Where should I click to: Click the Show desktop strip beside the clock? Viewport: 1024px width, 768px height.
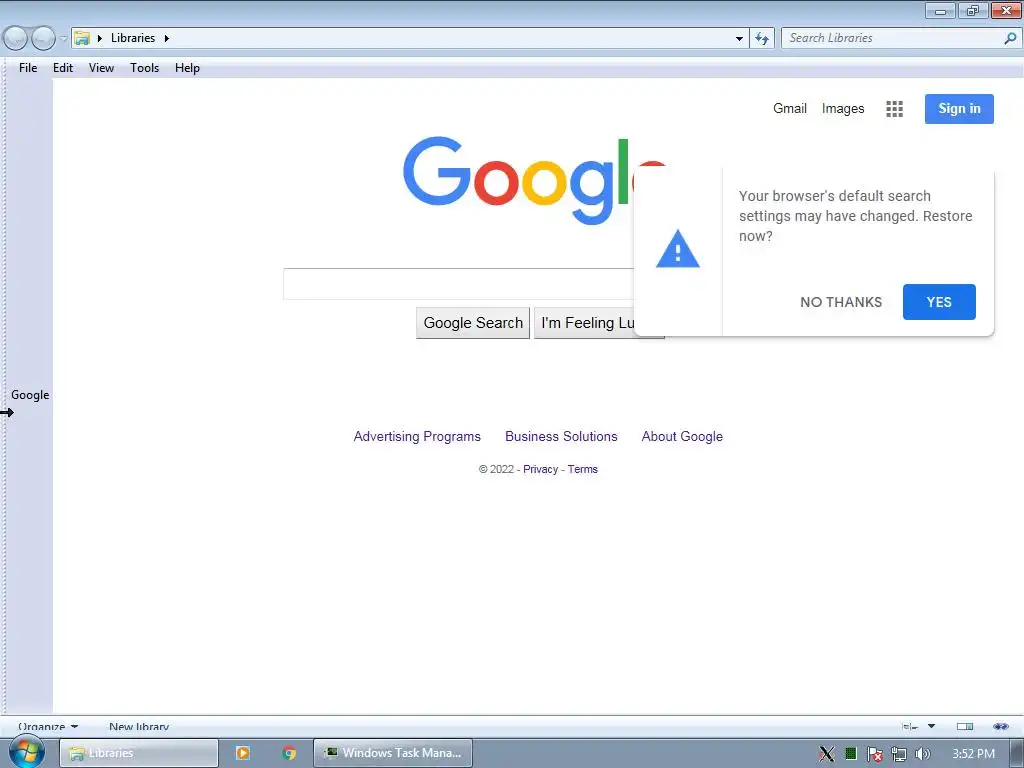pos(1017,753)
